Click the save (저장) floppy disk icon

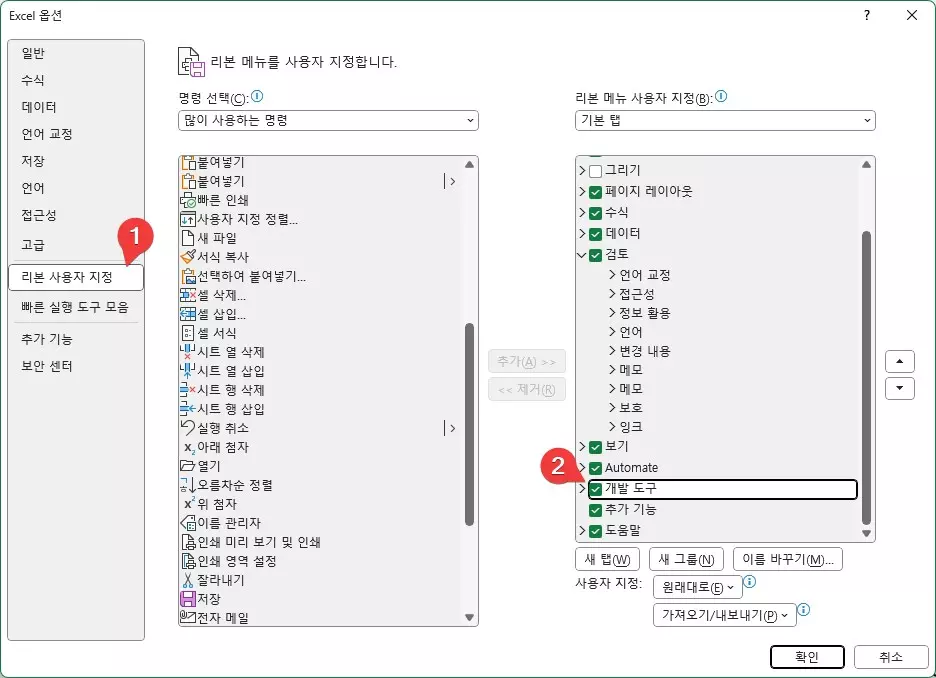(187, 599)
